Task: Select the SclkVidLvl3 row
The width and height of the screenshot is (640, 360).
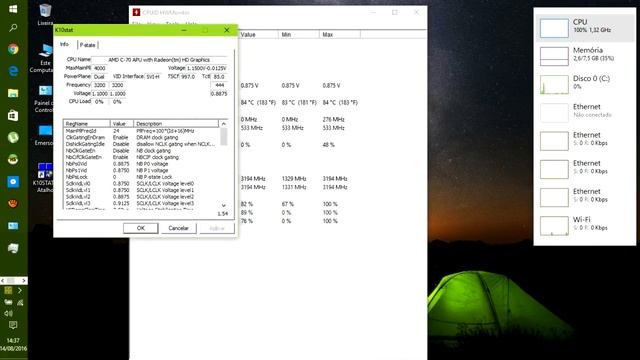Action: pos(141,203)
